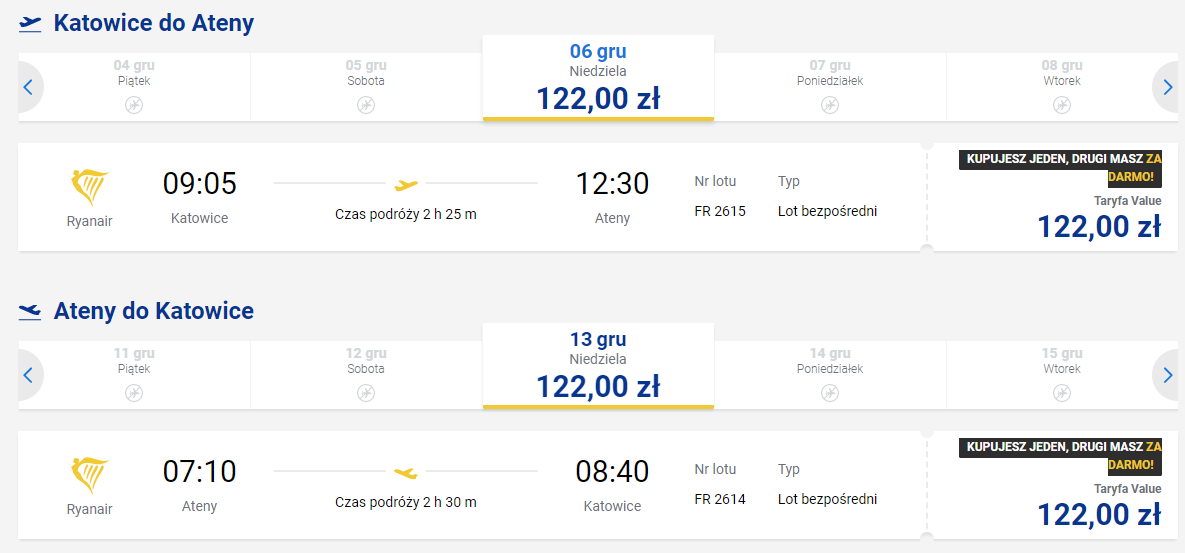Show later return dates with the right arrow
Screen dimensions: 1185x553
(1167, 375)
